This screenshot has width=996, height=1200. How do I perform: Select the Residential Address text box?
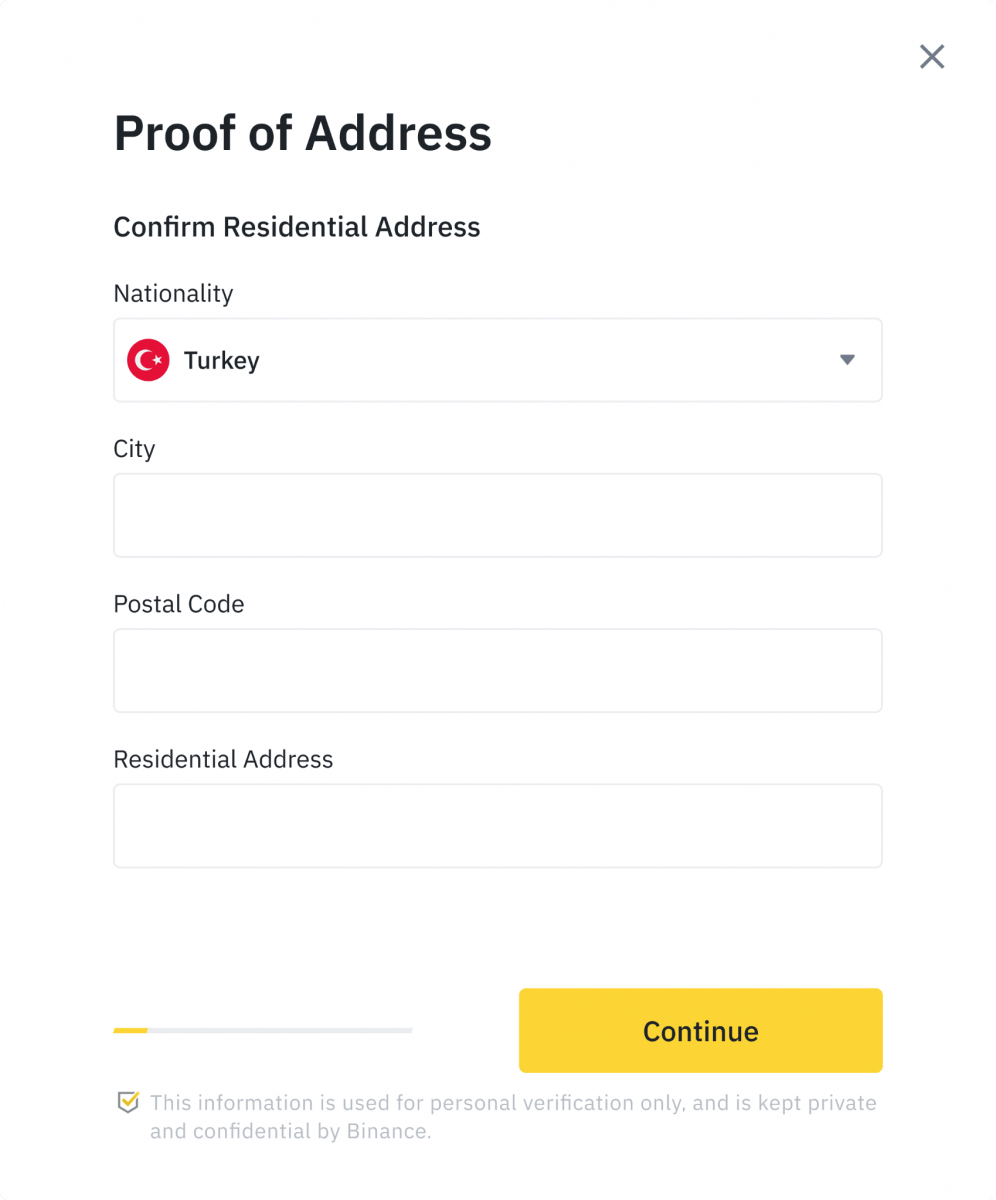point(497,825)
